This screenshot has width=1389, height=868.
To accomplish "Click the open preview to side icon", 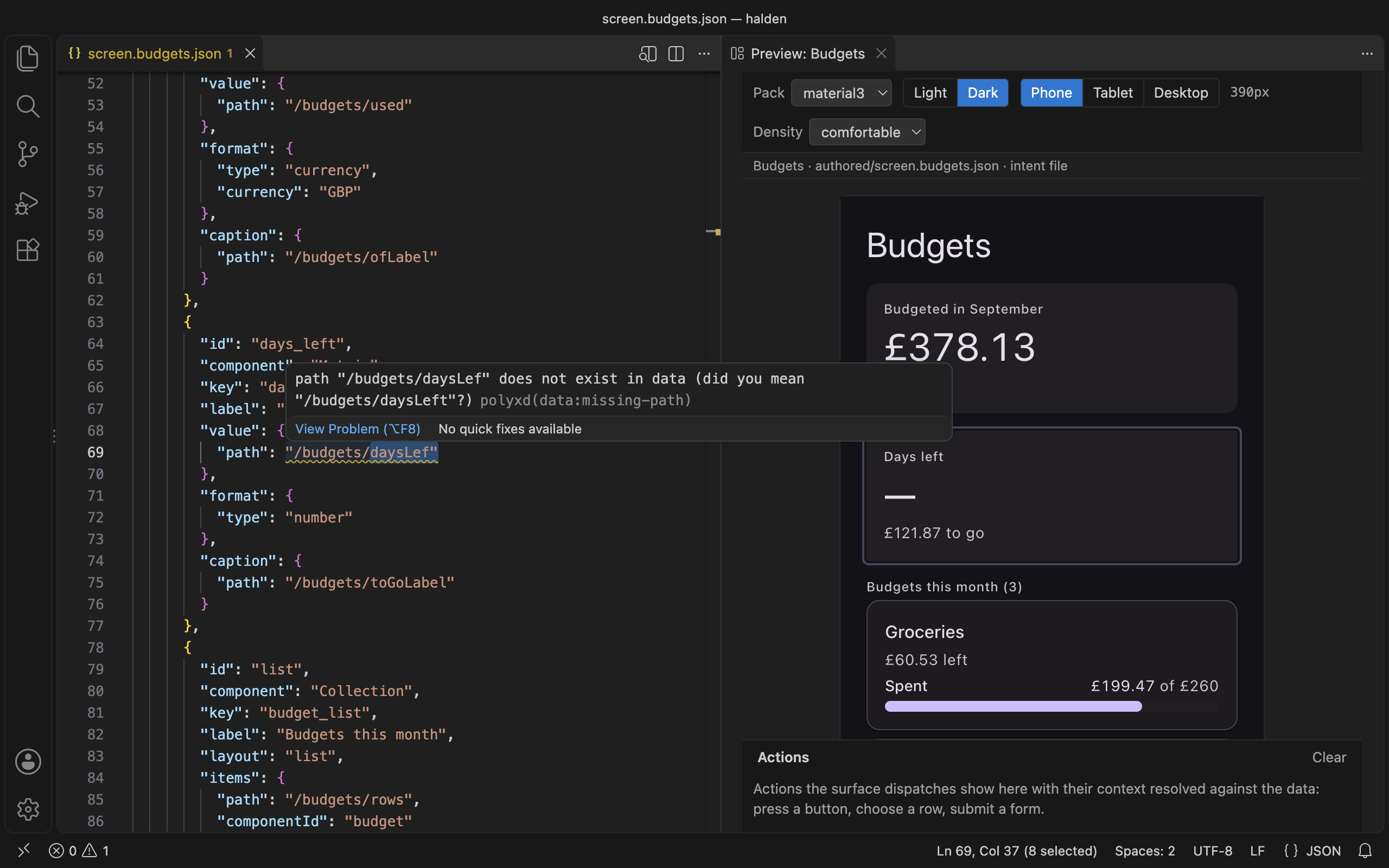I will pyautogui.click(x=647, y=53).
